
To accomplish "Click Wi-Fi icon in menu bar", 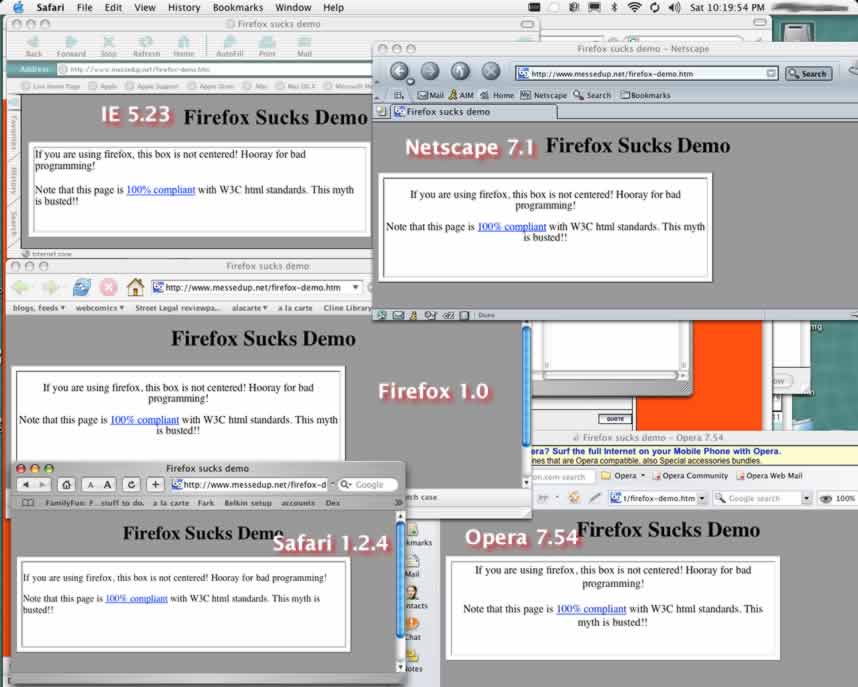I will pyautogui.click(x=634, y=8).
